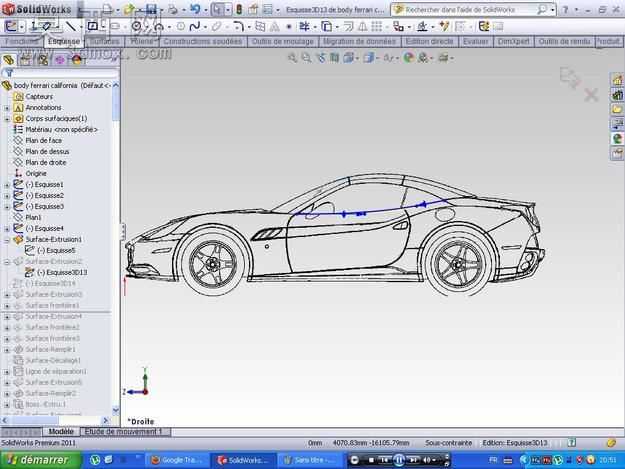625x469 pixels.
Task: Click the filter icon above the tree
Action: (9, 73)
